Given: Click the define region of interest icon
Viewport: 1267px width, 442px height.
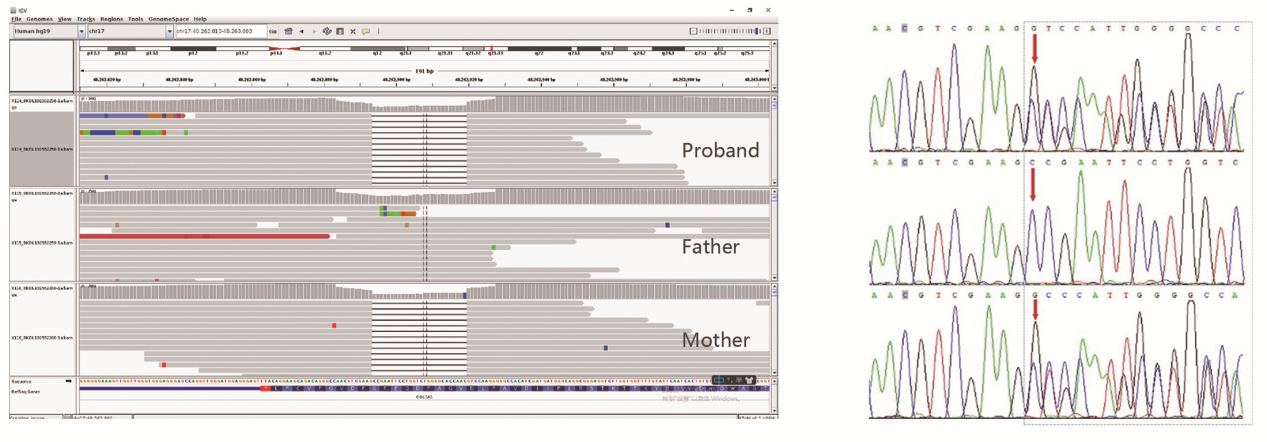Looking at the screenshot, I should 340,31.
